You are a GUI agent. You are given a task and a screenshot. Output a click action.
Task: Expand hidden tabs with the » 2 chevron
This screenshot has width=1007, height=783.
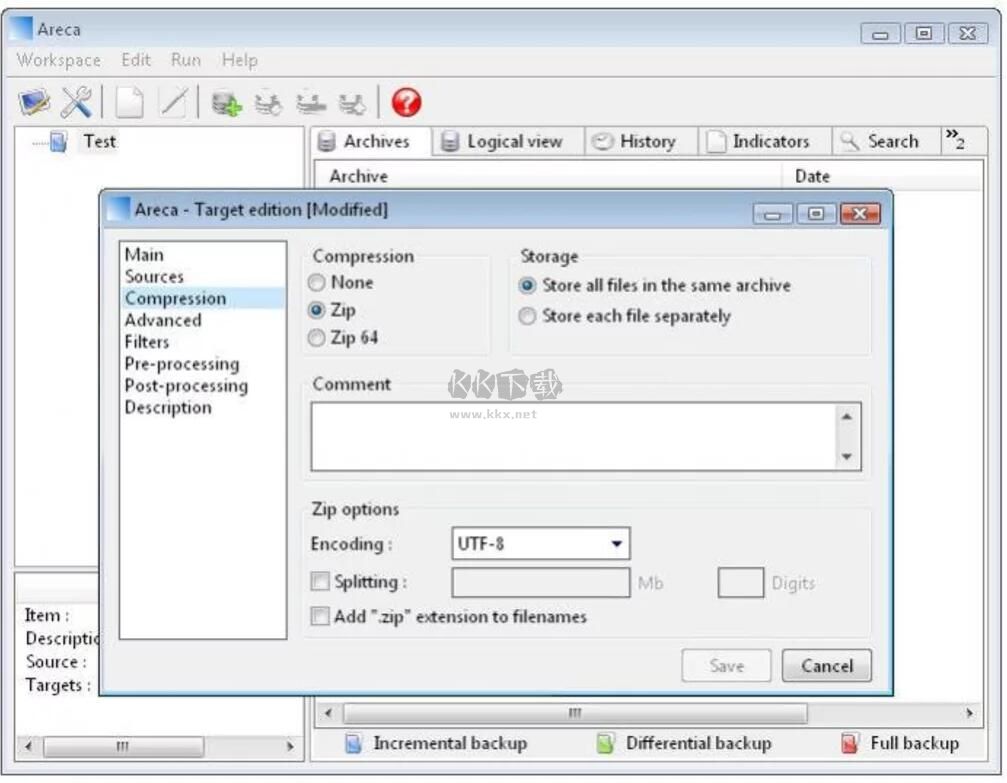955,139
